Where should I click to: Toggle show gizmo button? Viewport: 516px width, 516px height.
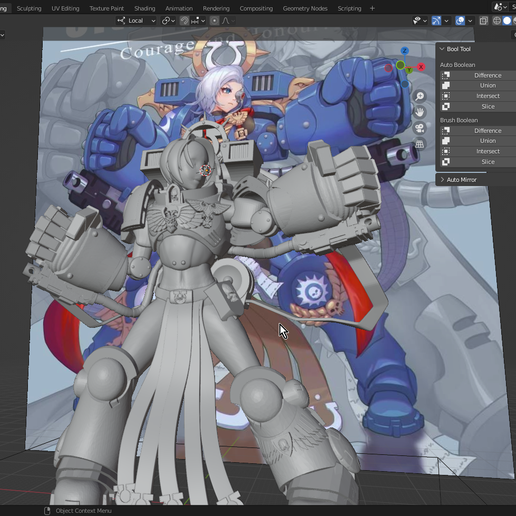coord(436,21)
